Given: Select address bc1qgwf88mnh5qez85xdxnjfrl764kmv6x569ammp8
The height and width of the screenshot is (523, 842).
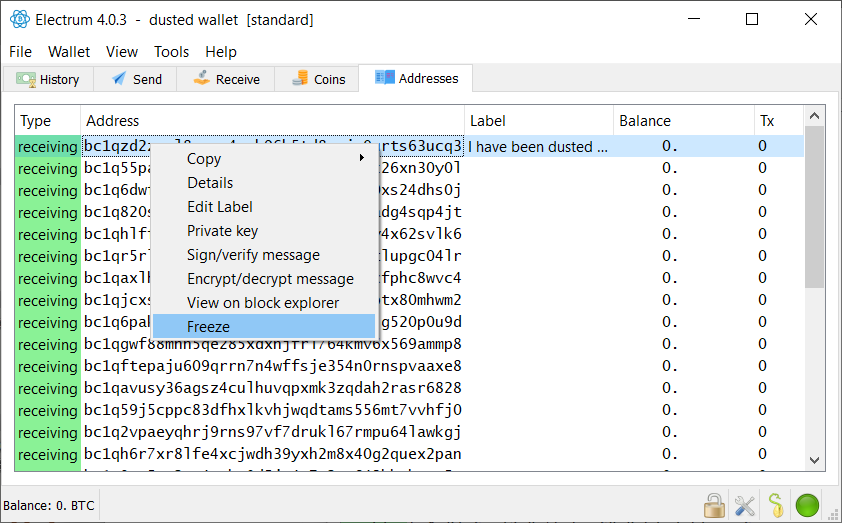Looking at the screenshot, I should coord(272,344).
